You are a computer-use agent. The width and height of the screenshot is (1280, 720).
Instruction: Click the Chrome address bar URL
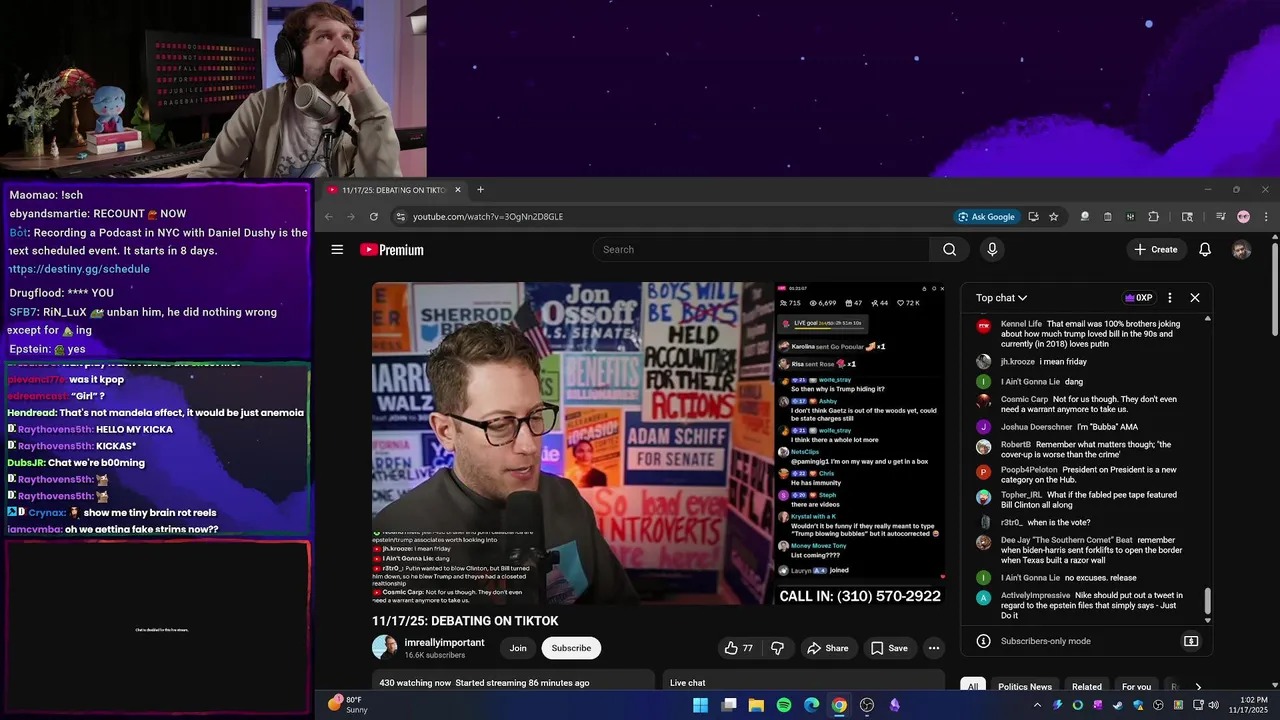[488, 216]
